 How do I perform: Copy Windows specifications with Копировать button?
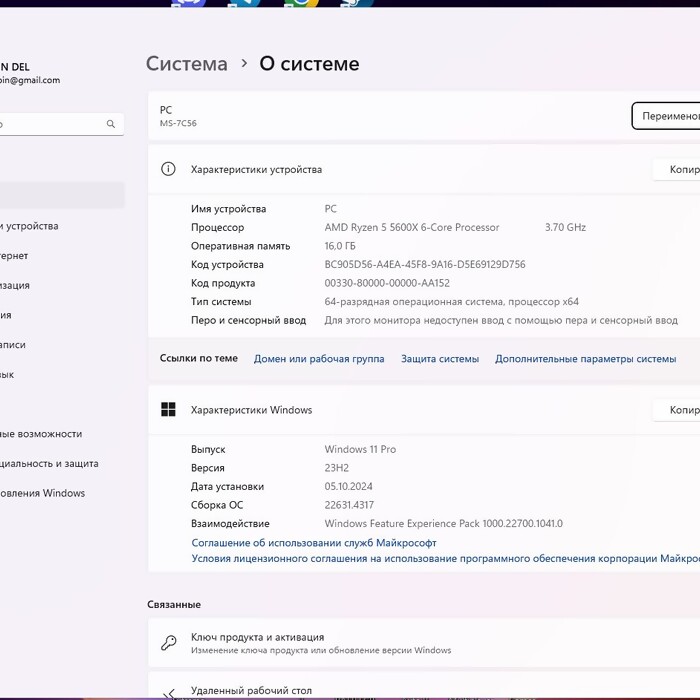pyautogui.click(x=676, y=409)
